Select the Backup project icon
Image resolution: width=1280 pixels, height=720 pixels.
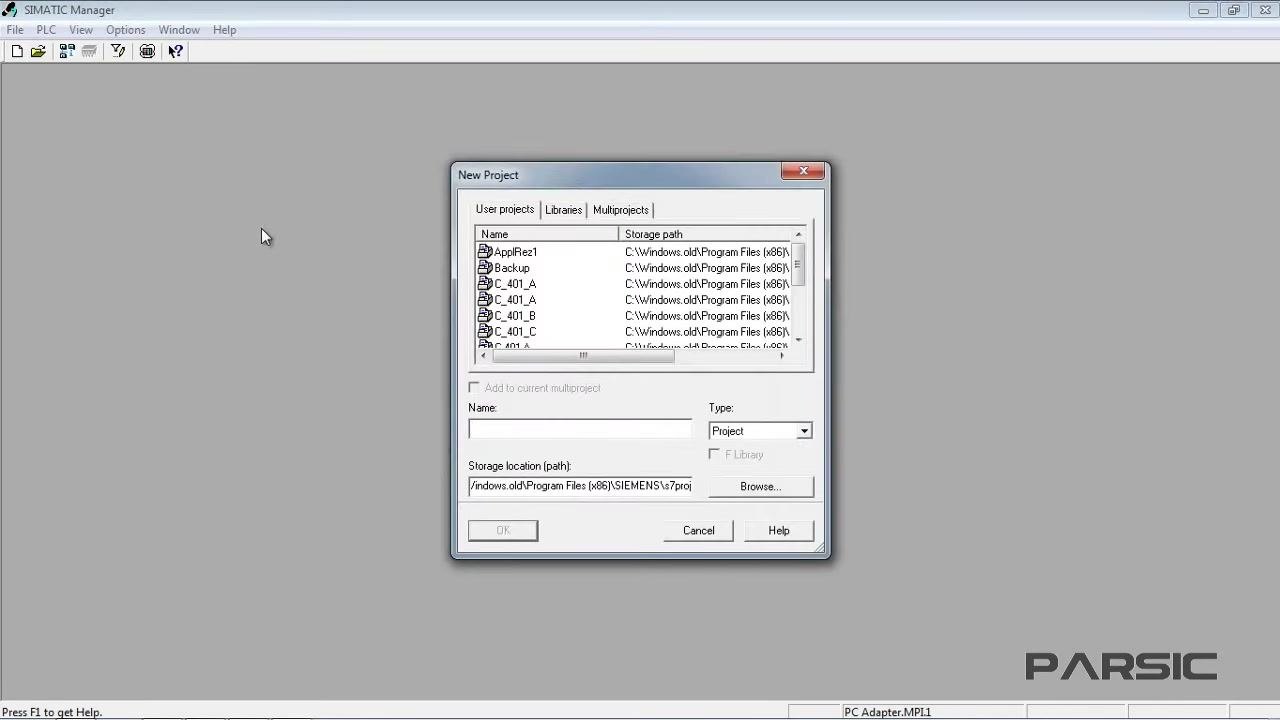pos(485,268)
